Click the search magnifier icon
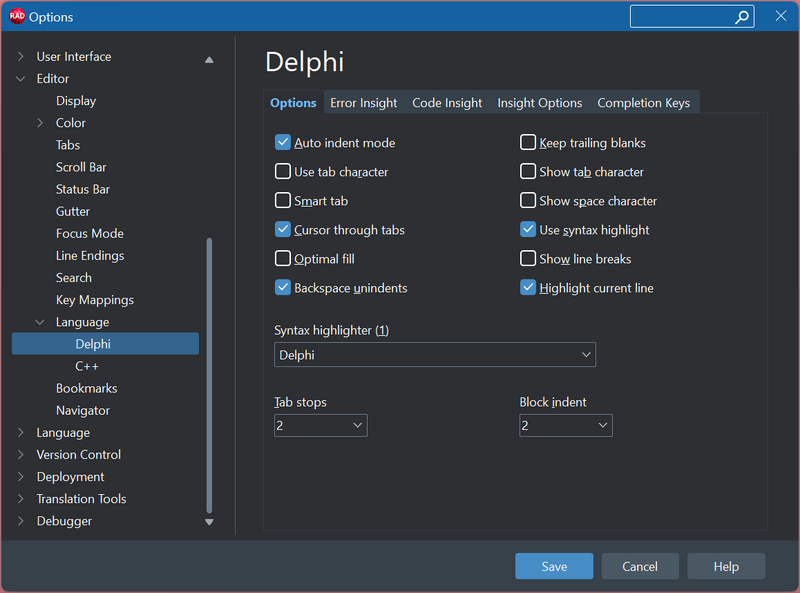Screen dimensions: 800x593 tap(742, 17)
